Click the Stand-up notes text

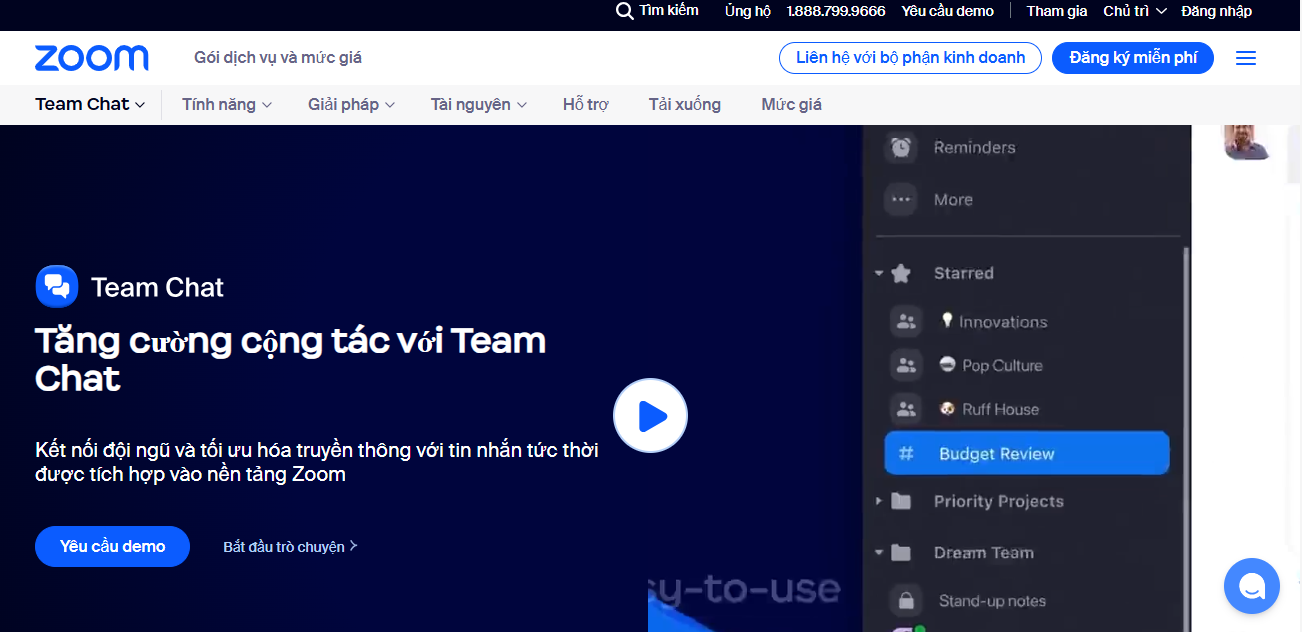point(992,601)
